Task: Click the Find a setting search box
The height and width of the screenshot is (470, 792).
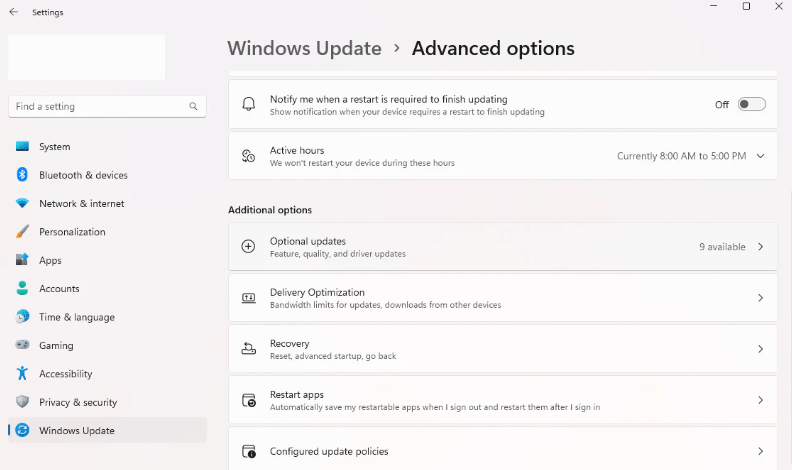Action: [x=107, y=106]
